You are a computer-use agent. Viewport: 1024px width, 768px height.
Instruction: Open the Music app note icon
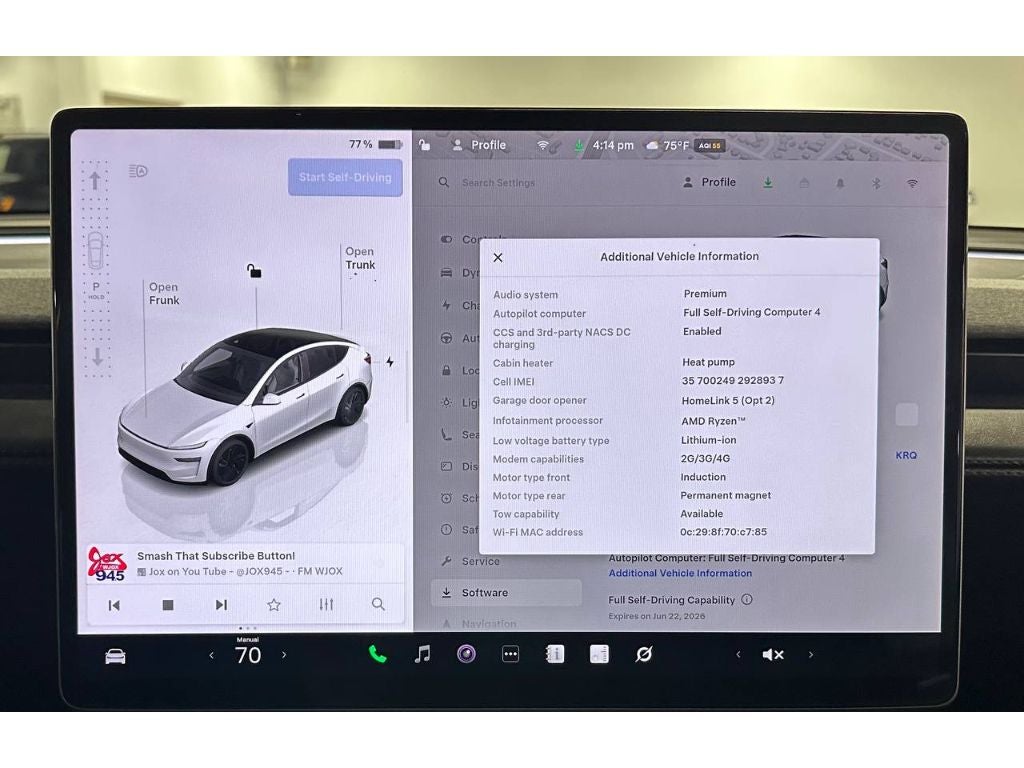pos(423,654)
